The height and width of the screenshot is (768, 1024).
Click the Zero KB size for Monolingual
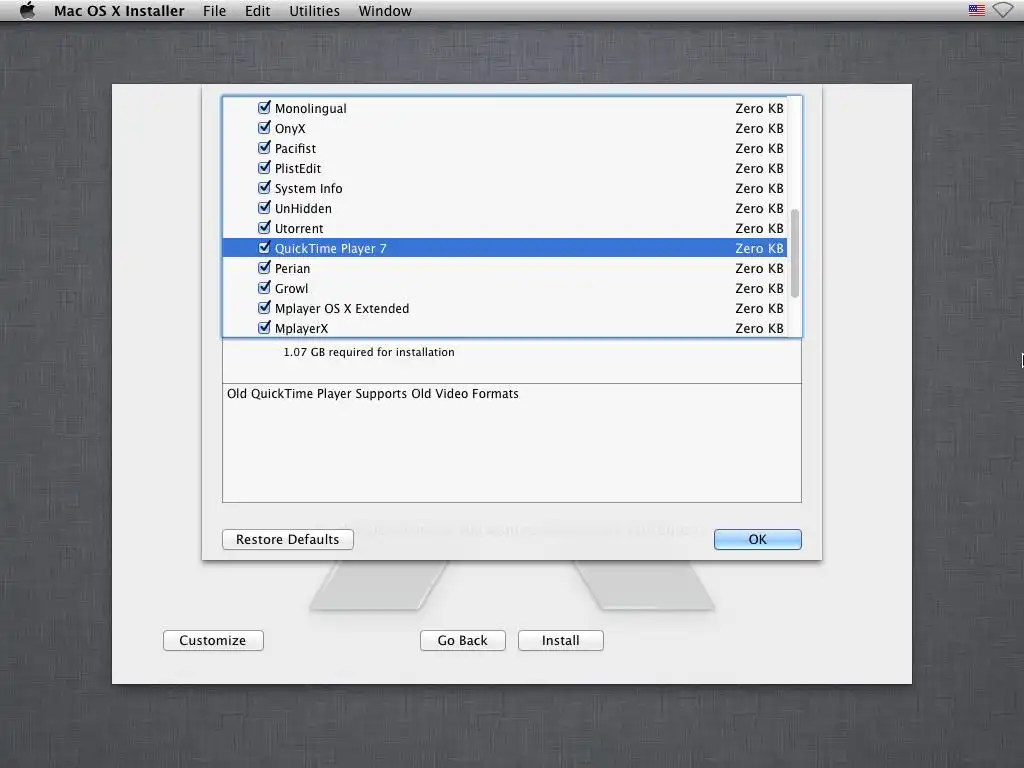(759, 108)
